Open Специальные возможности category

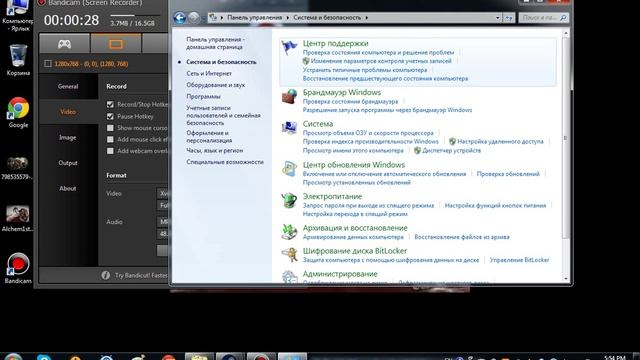[225, 162]
